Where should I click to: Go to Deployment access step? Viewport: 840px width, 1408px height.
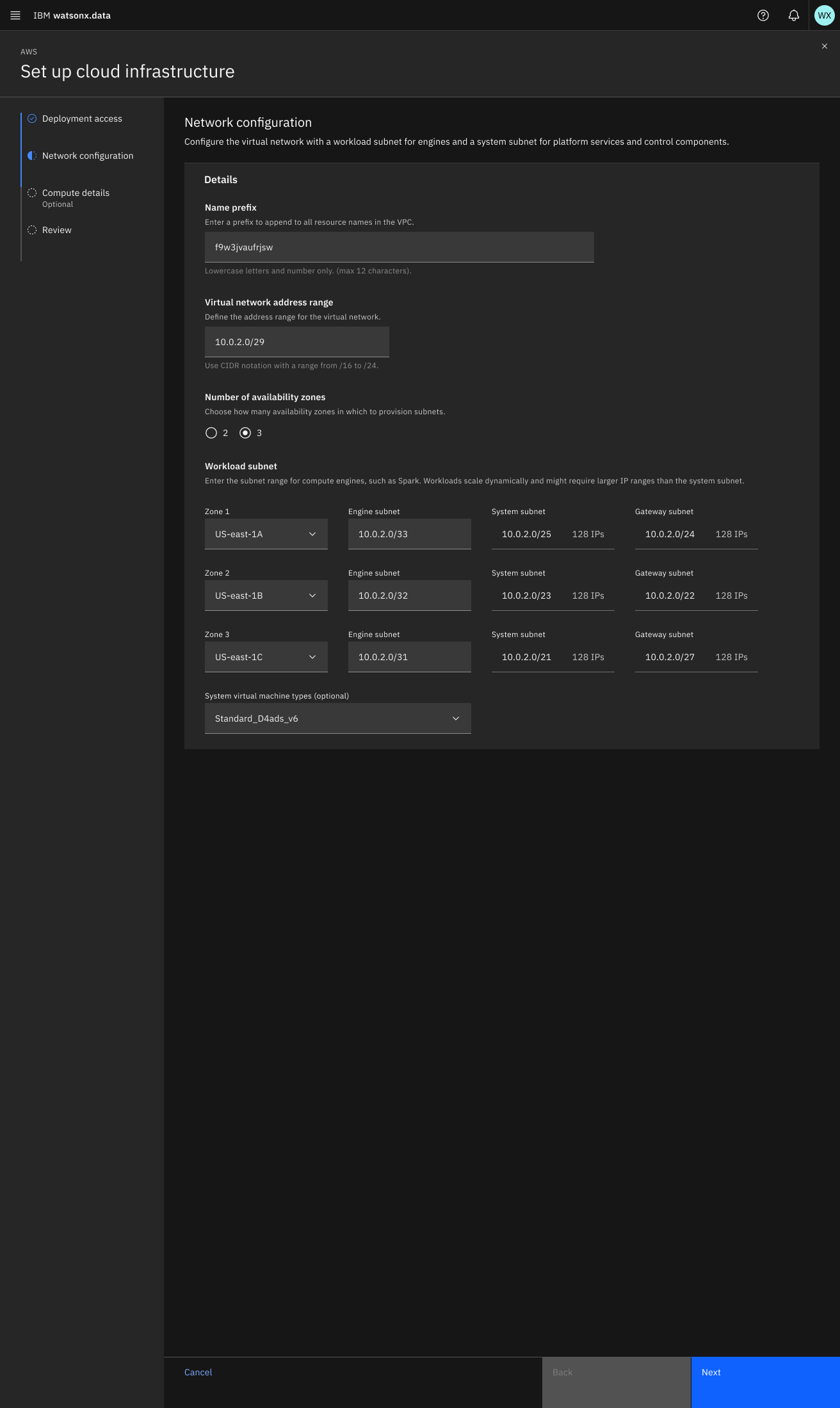pos(82,118)
